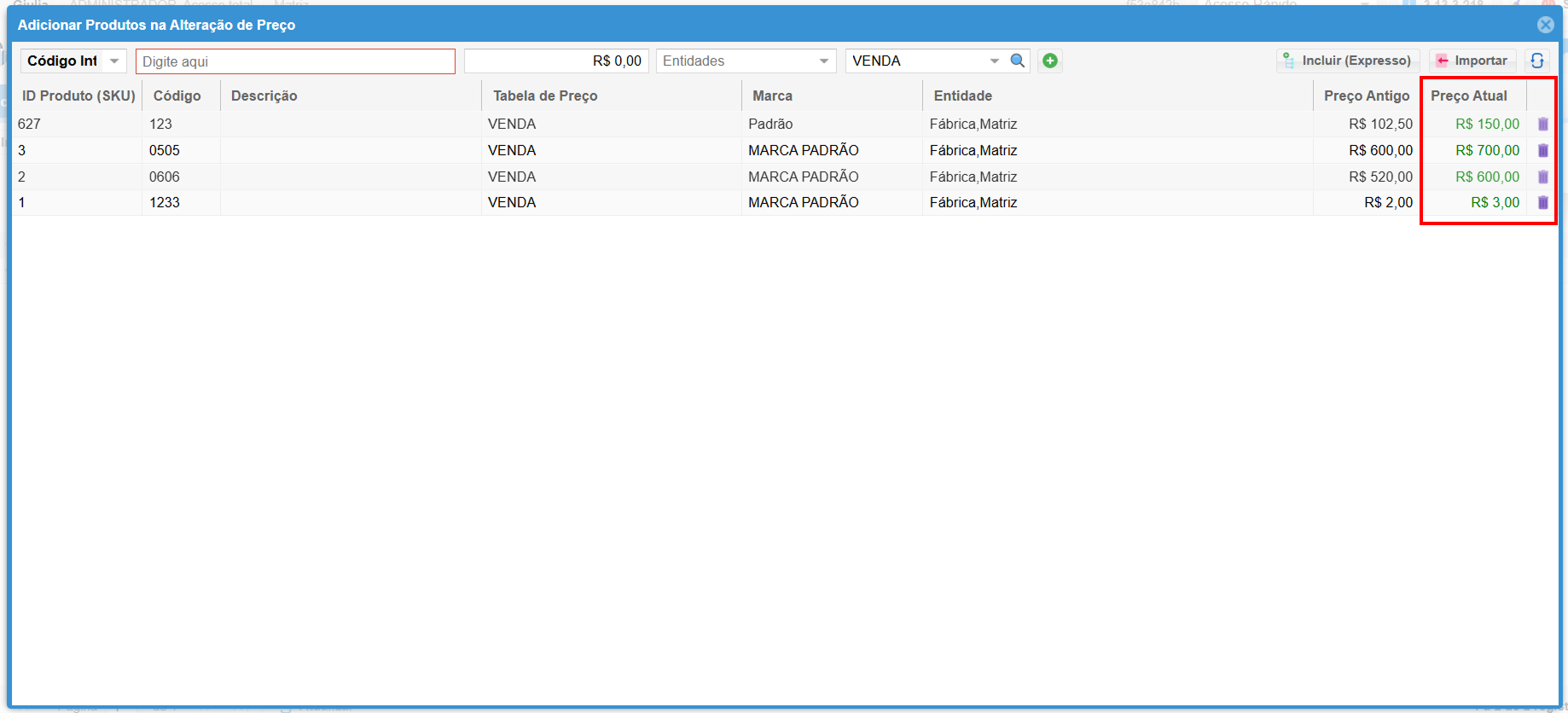Click the Importar button
This screenshot has height=713, width=1568.
coord(1472,61)
